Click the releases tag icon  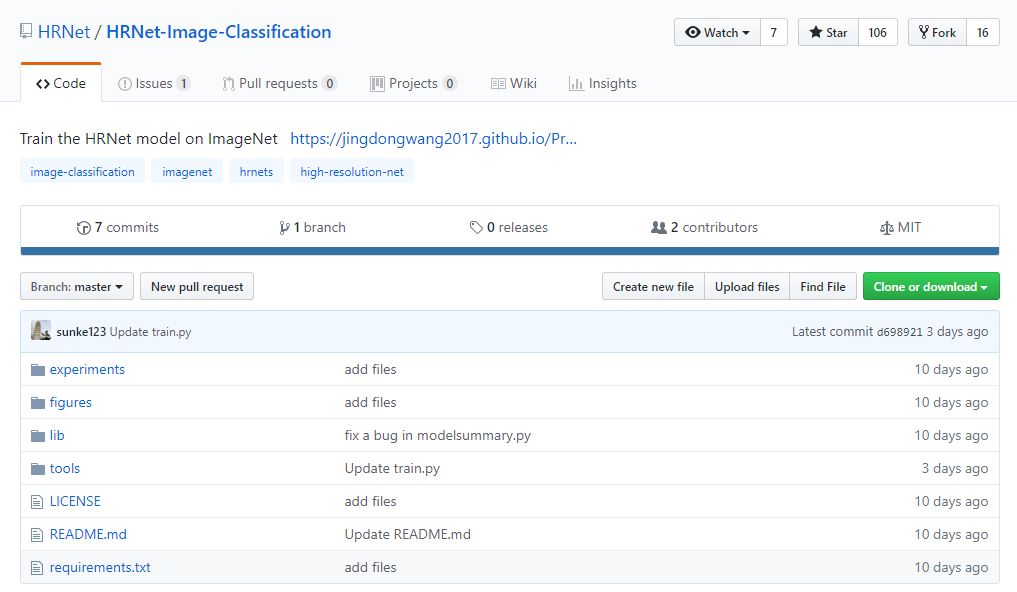pos(476,228)
